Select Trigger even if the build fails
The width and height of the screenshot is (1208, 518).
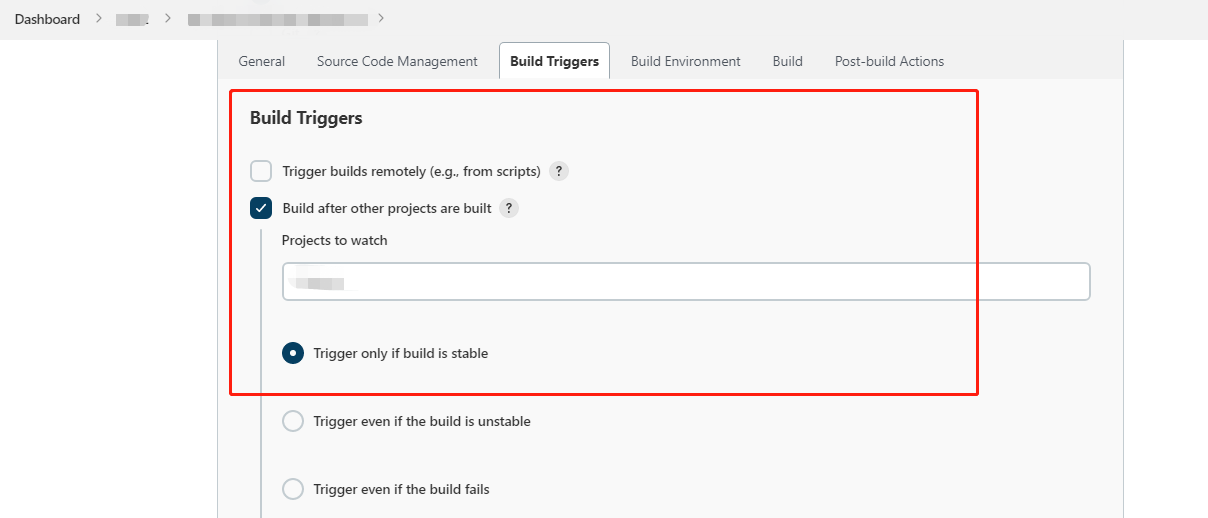coord(293,489)
